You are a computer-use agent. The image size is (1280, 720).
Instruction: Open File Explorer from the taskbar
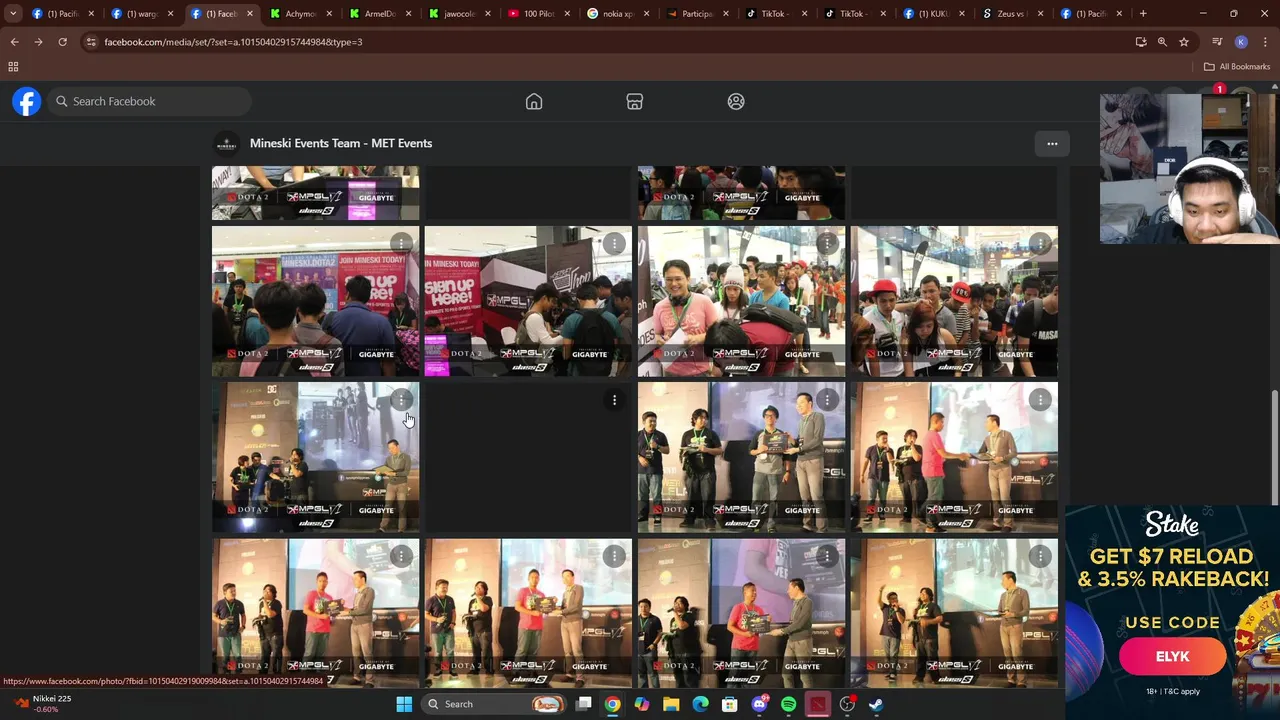pyautogui.click(x=671, y=704)
